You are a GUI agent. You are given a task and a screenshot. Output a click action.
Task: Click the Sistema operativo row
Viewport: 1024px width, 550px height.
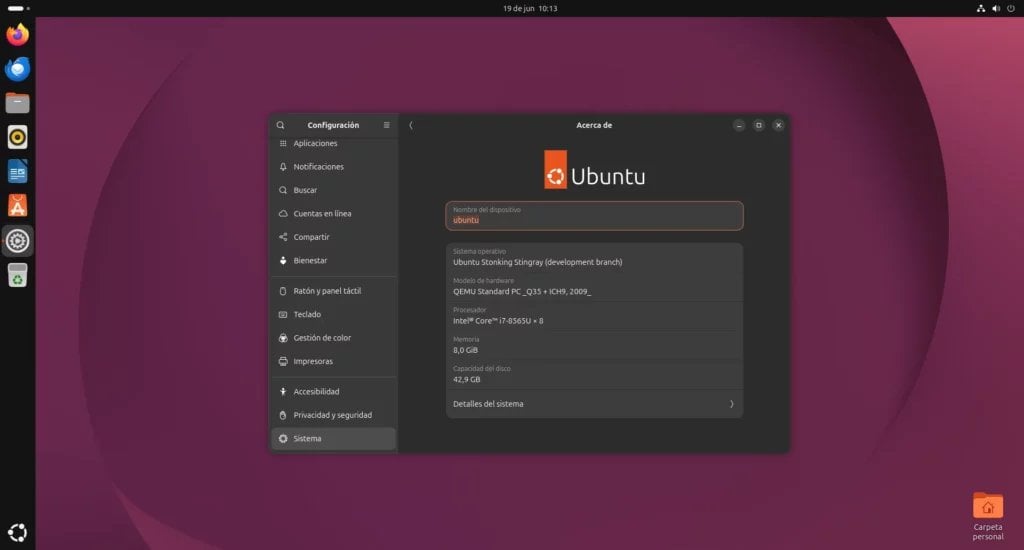[594, 257]
